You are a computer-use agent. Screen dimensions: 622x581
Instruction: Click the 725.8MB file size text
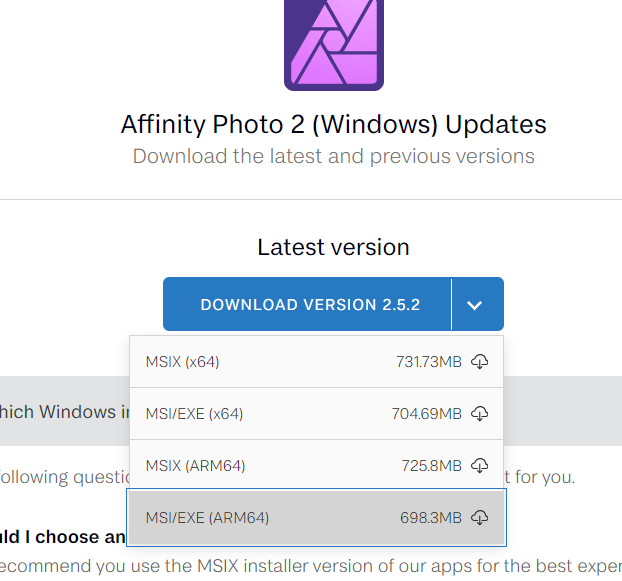pos(432,466)
